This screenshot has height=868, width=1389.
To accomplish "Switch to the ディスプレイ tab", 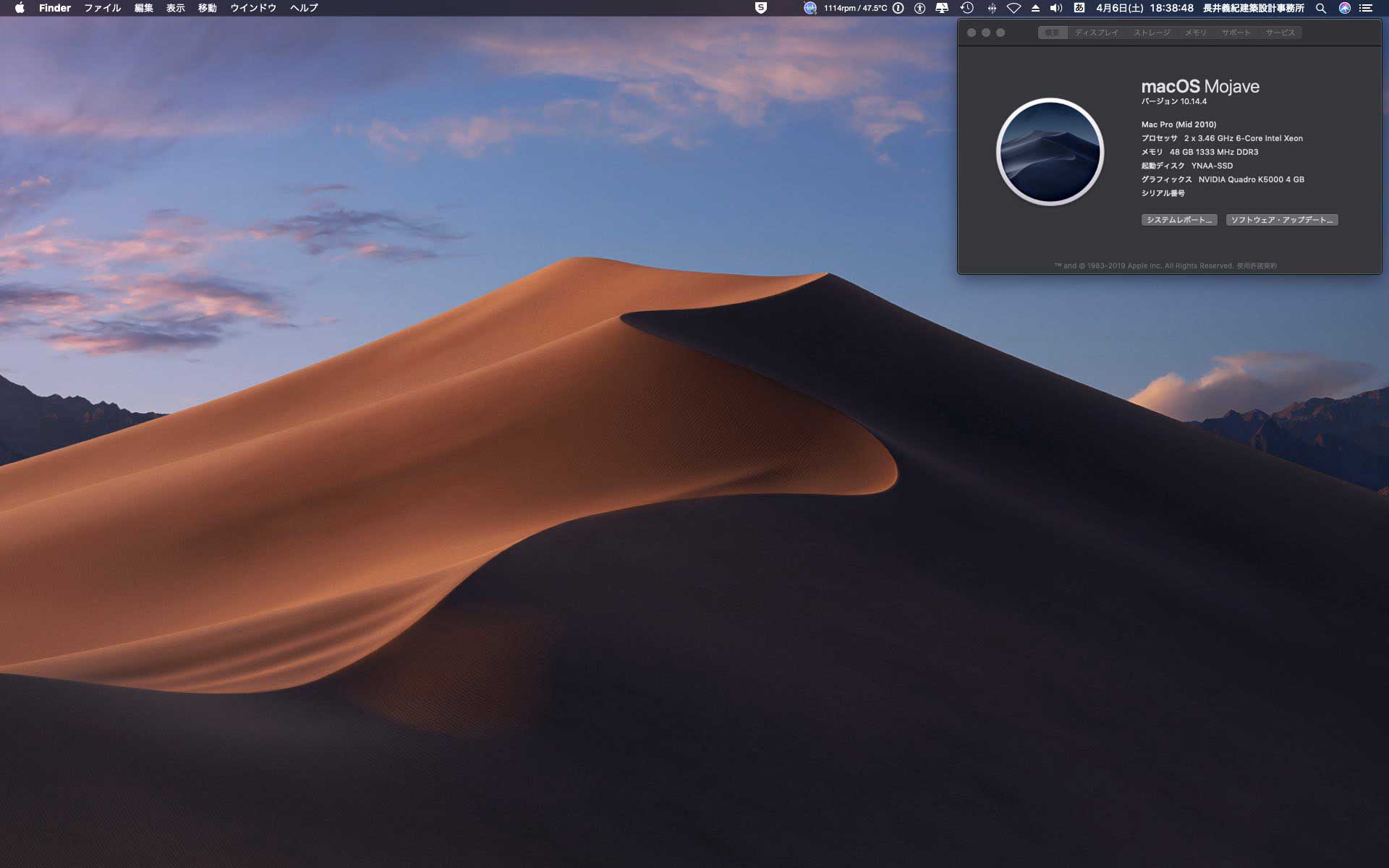I will click(x=1096, y=33).
